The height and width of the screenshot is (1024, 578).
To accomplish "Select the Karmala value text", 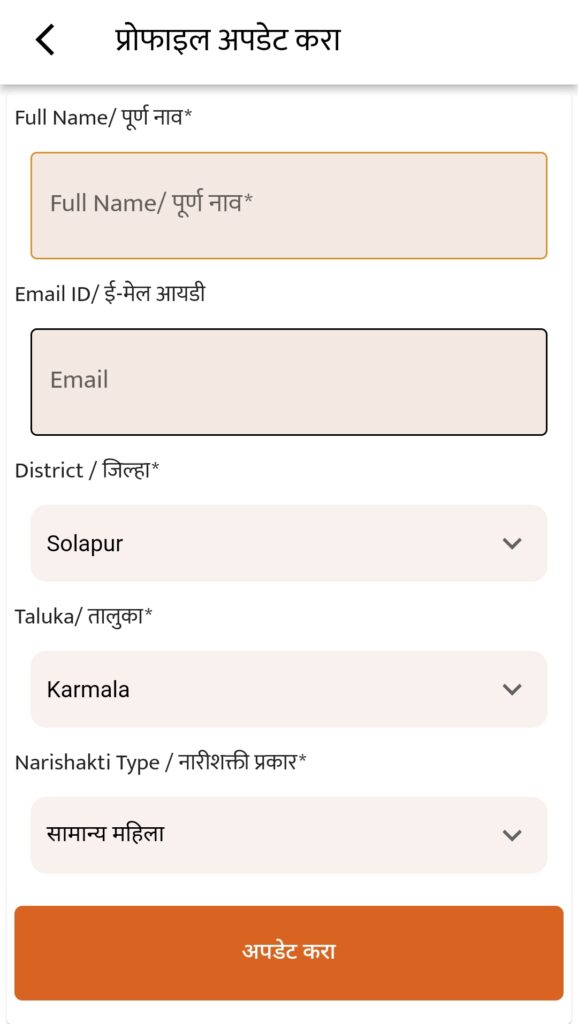I will 88,690.
